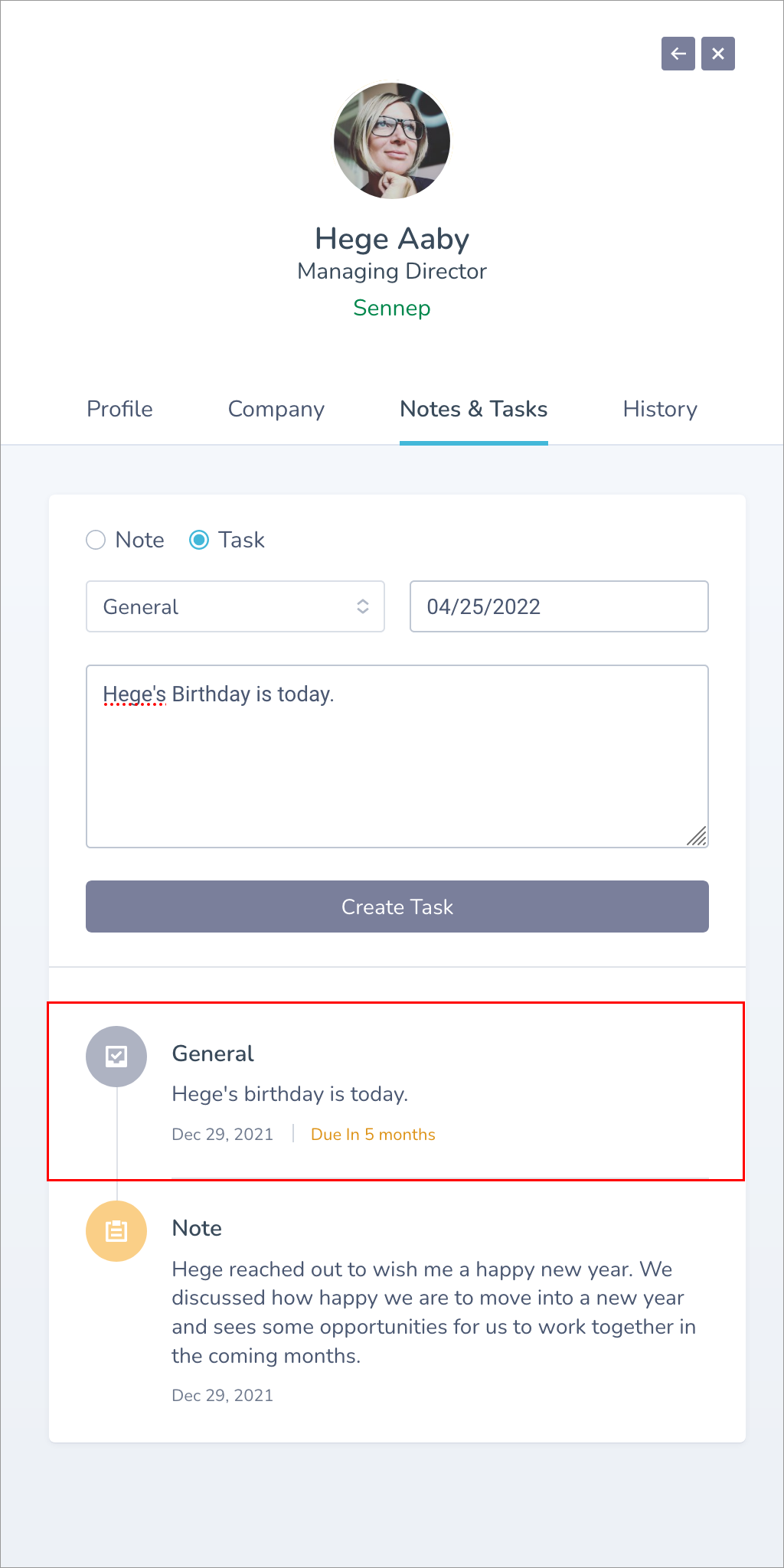Close the contact panel with X icon
Screen dimensions: 784x1568
tap(718, 54)
